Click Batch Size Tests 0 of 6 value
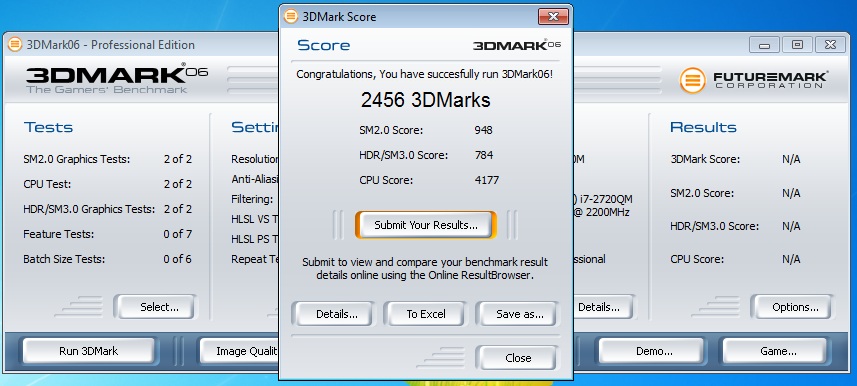Viewport: 857px width, 386px height. pos(178,259)
